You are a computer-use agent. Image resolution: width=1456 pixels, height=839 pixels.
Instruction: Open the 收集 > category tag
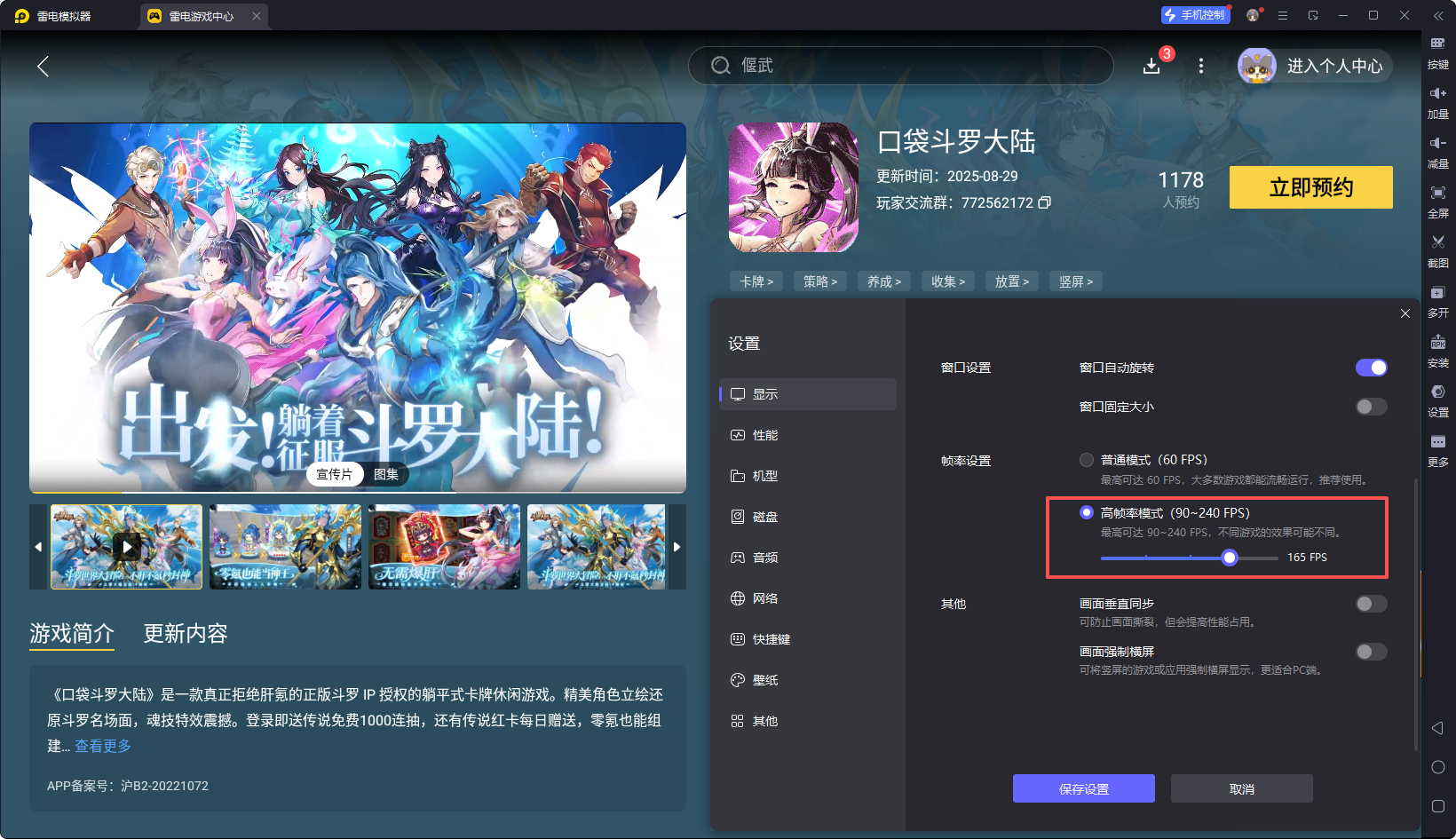948,281
